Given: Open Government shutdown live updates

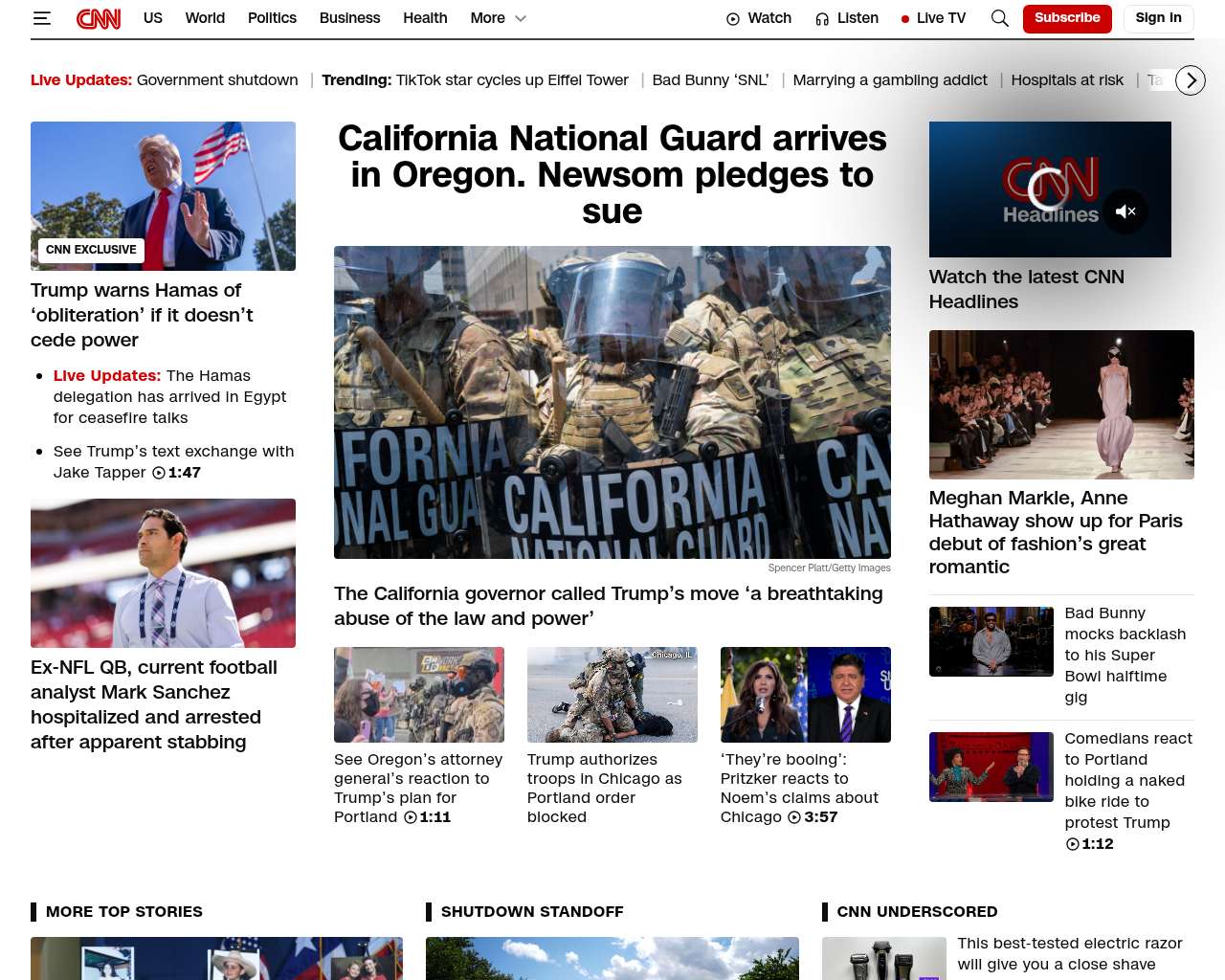Looking at the screenshot, I should click(217, 80).
